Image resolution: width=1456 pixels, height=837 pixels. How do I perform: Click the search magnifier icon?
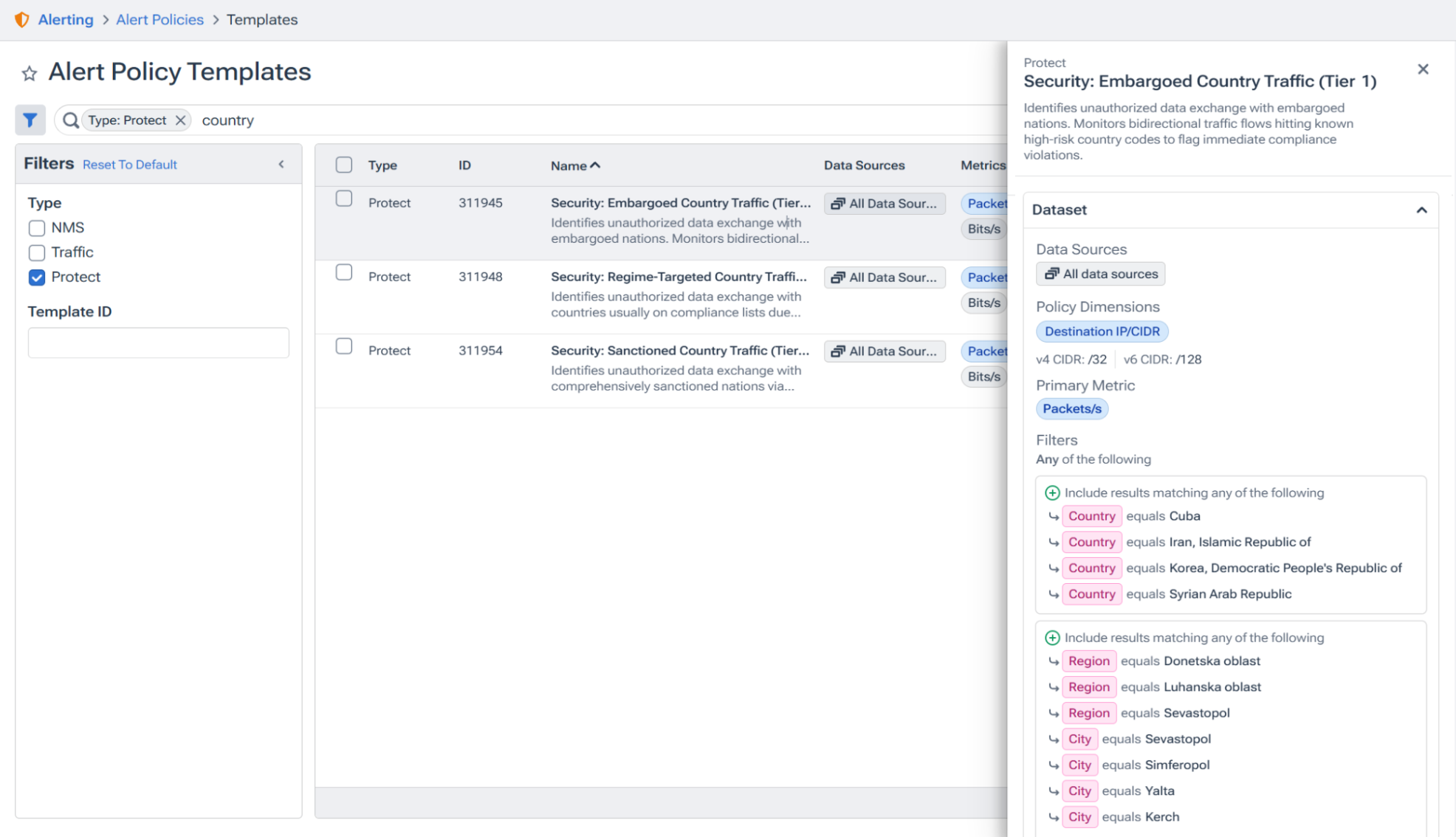[x=71, y=120]
